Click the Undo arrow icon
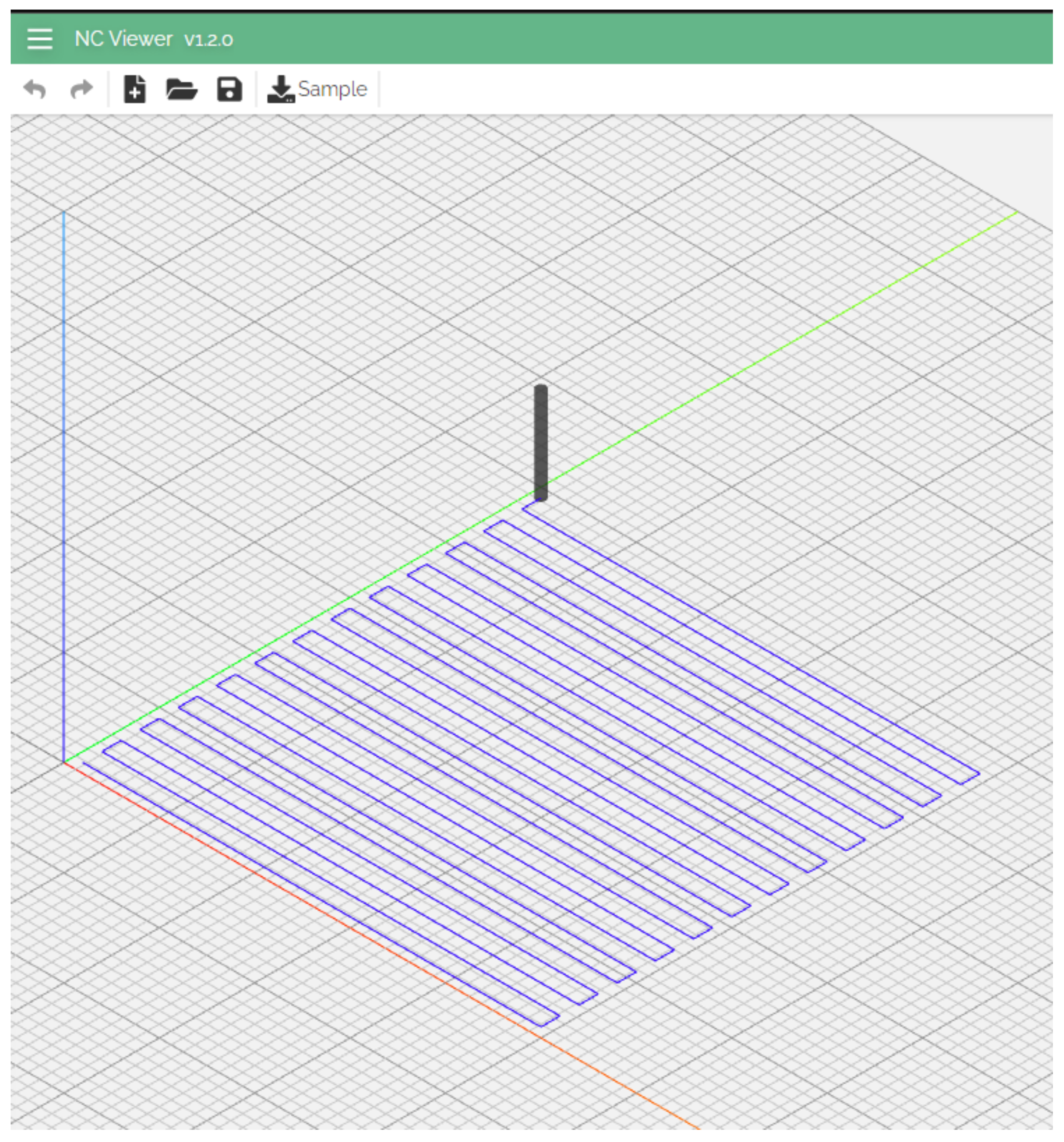 pyautogui.click(x=35, y=89)
